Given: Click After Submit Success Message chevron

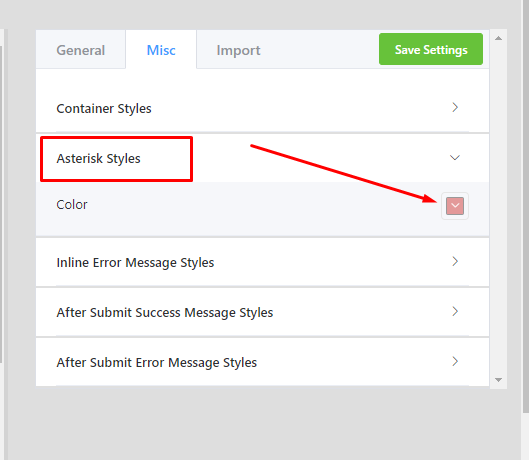Looking at the screenshot, I should click(x=455, y=312).
